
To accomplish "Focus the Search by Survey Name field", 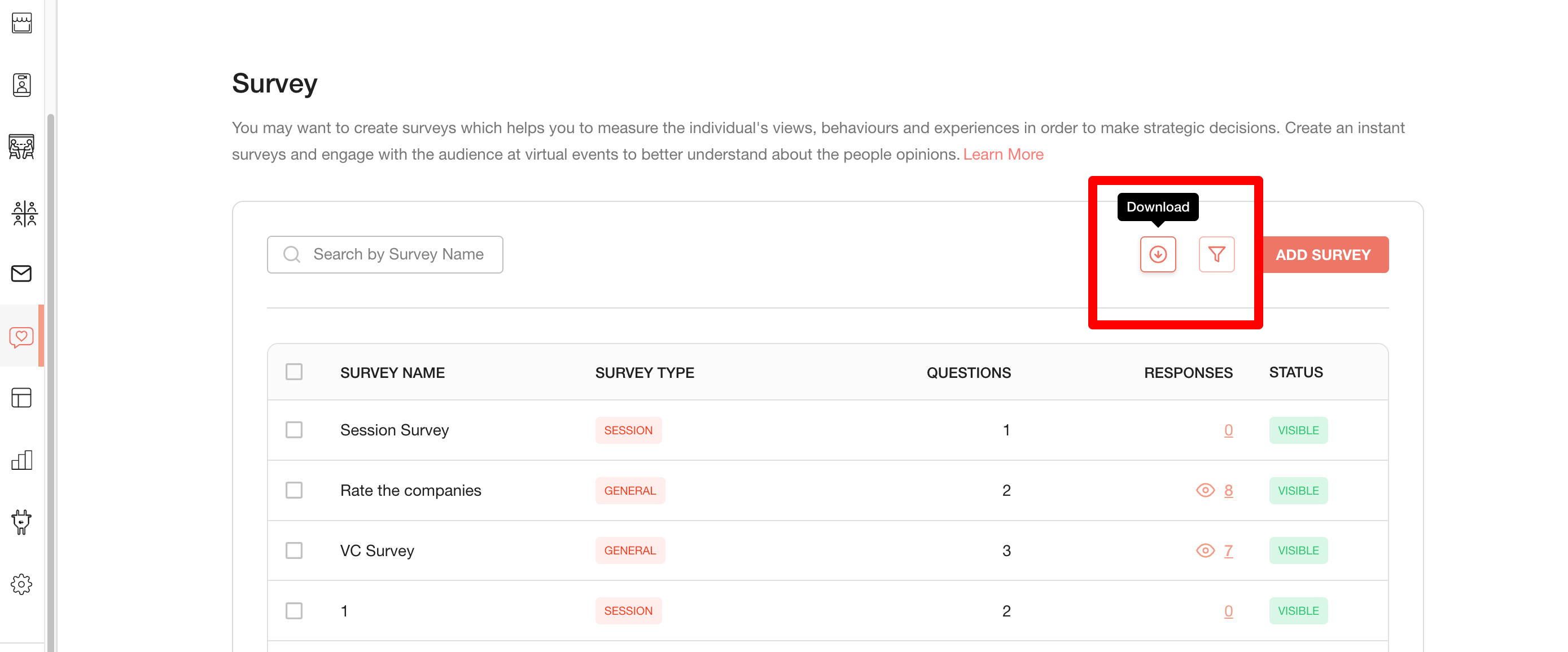I will pos(385,254).
